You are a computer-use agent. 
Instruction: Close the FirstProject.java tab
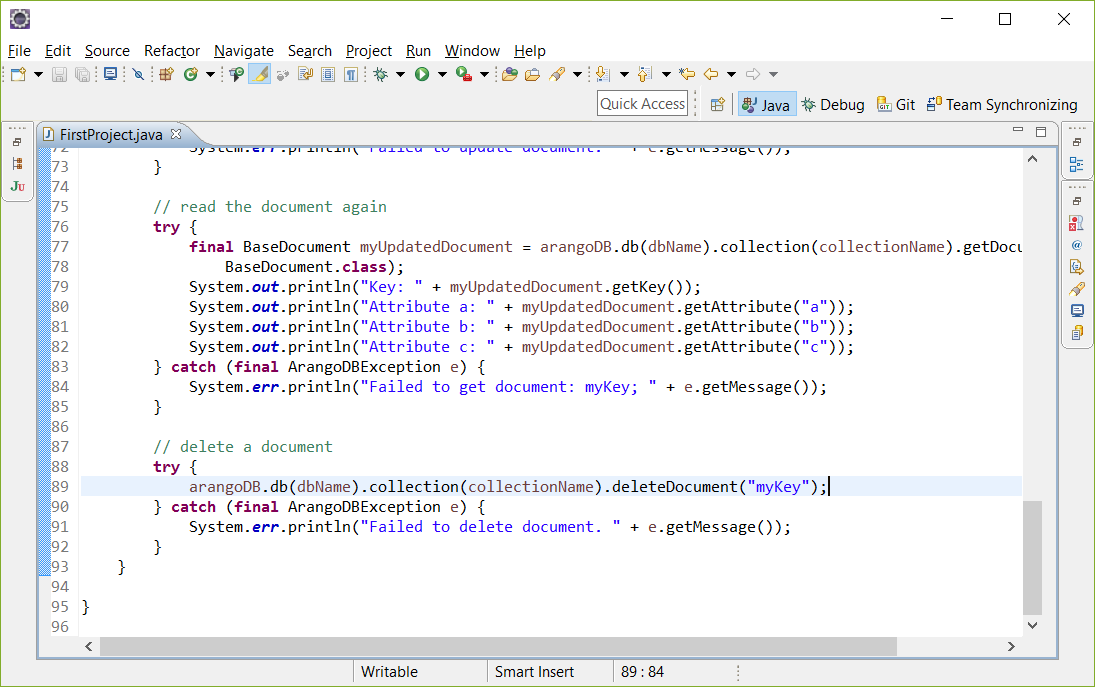click(x=176, y=133)
